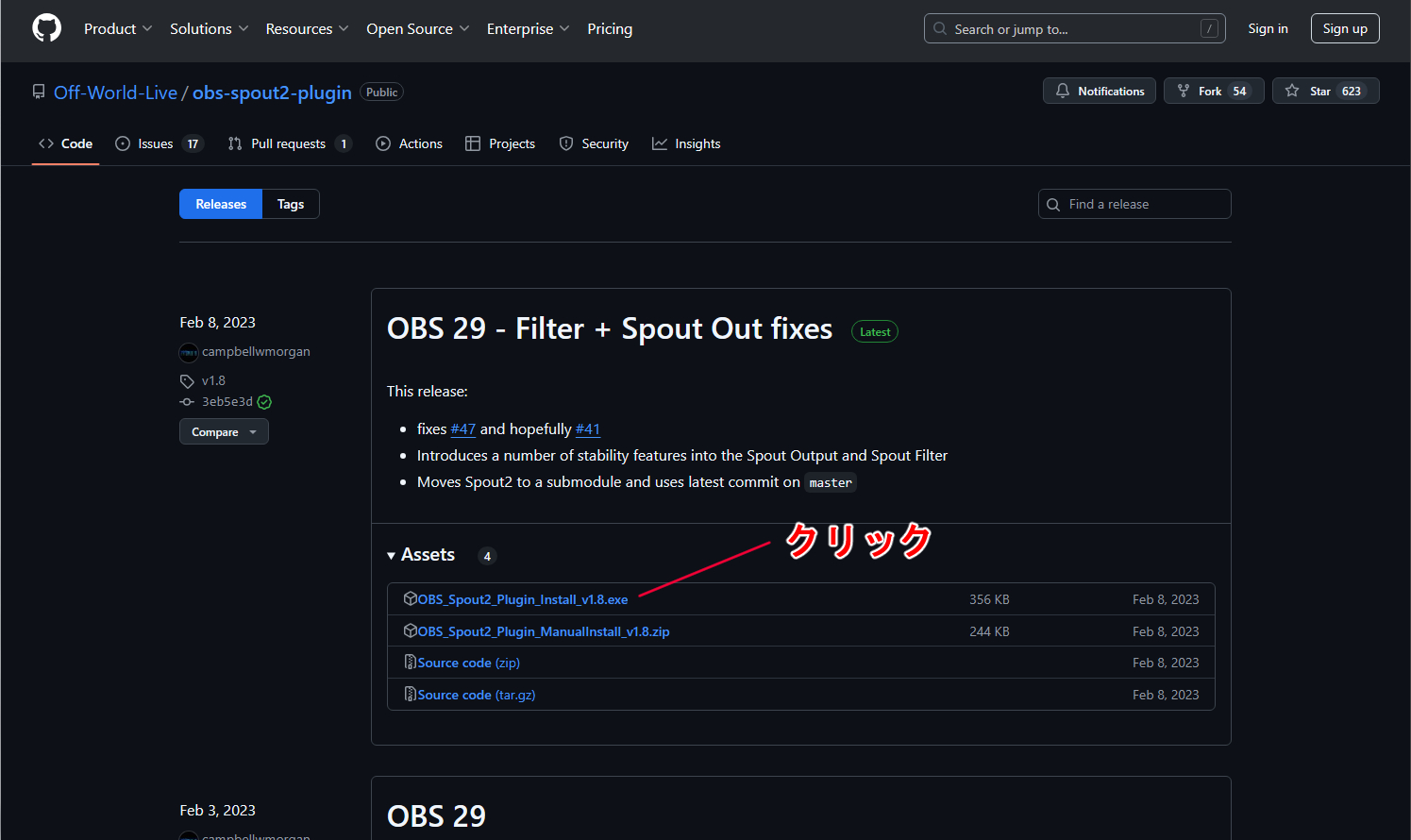
Task: Click the Sign up button
Action: 1345,28
